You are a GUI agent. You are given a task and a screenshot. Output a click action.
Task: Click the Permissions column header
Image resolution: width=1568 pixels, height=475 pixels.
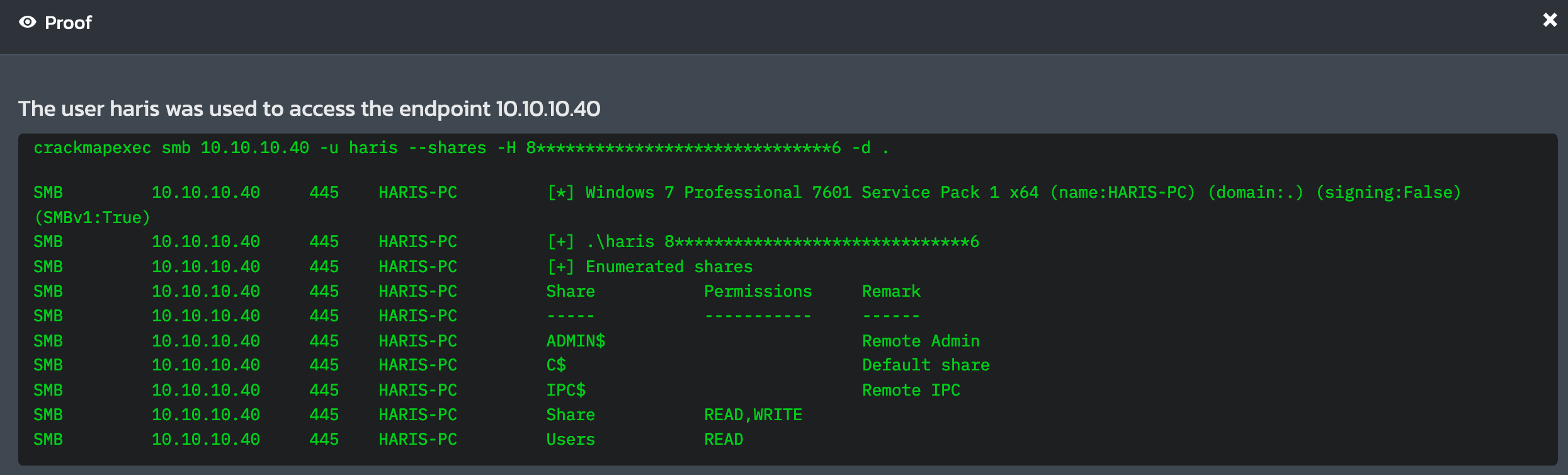[x=758, y=291]
